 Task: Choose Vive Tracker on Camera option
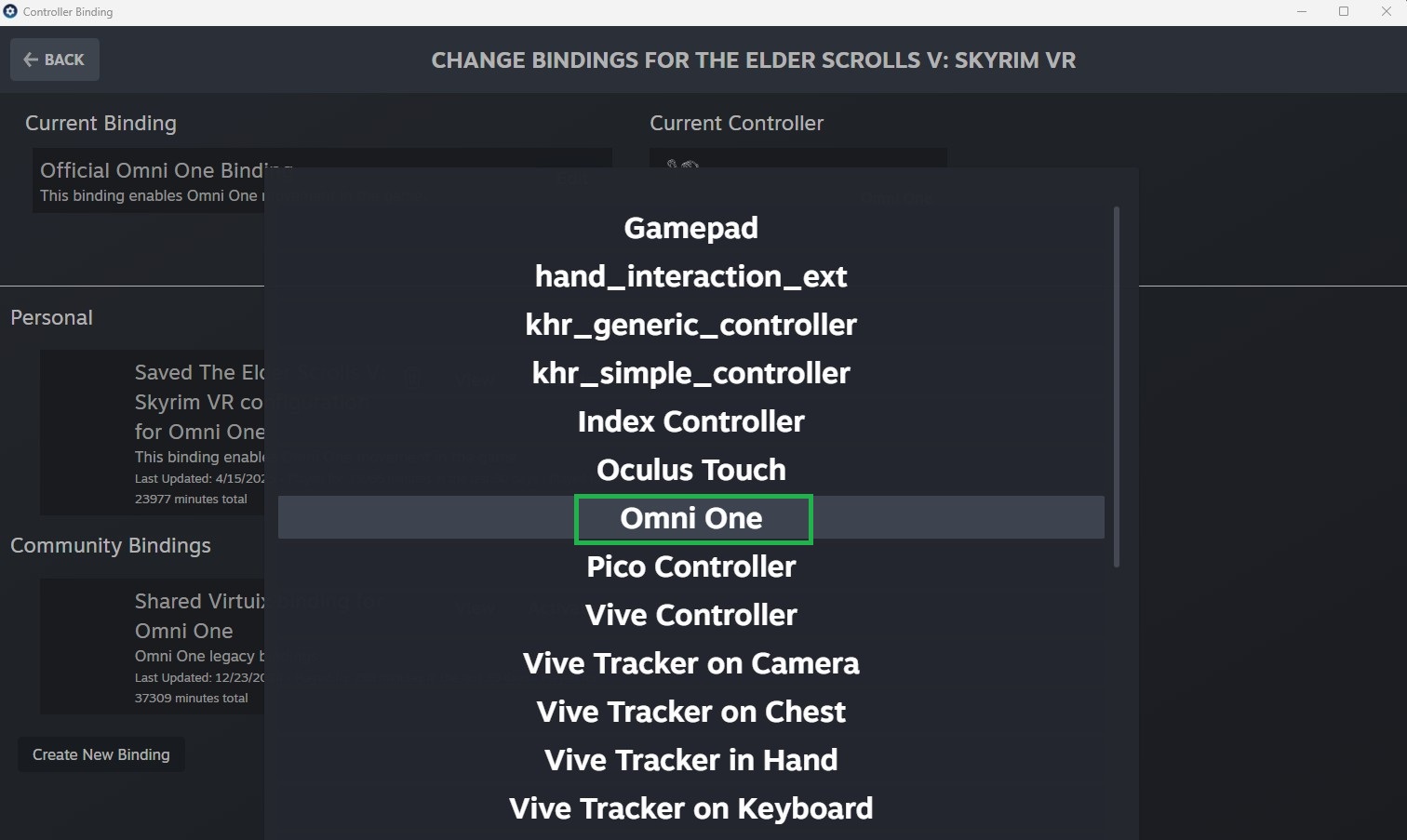(x=690, y=663)
